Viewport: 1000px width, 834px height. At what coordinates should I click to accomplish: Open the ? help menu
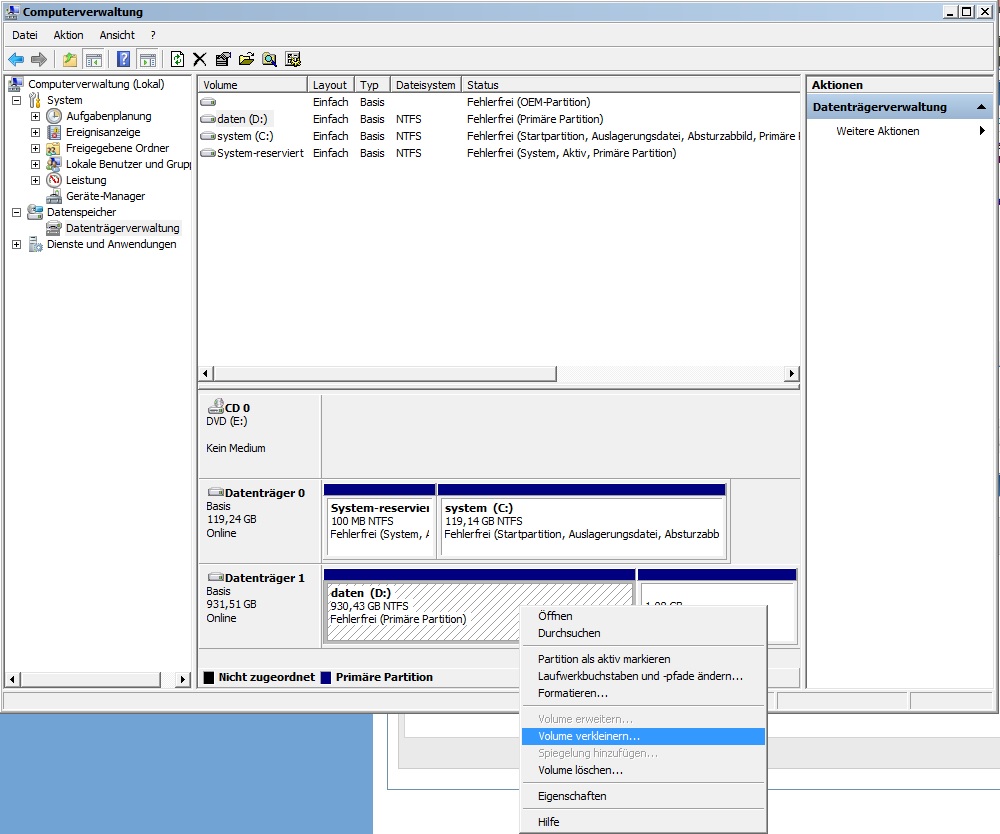point(153,35)
